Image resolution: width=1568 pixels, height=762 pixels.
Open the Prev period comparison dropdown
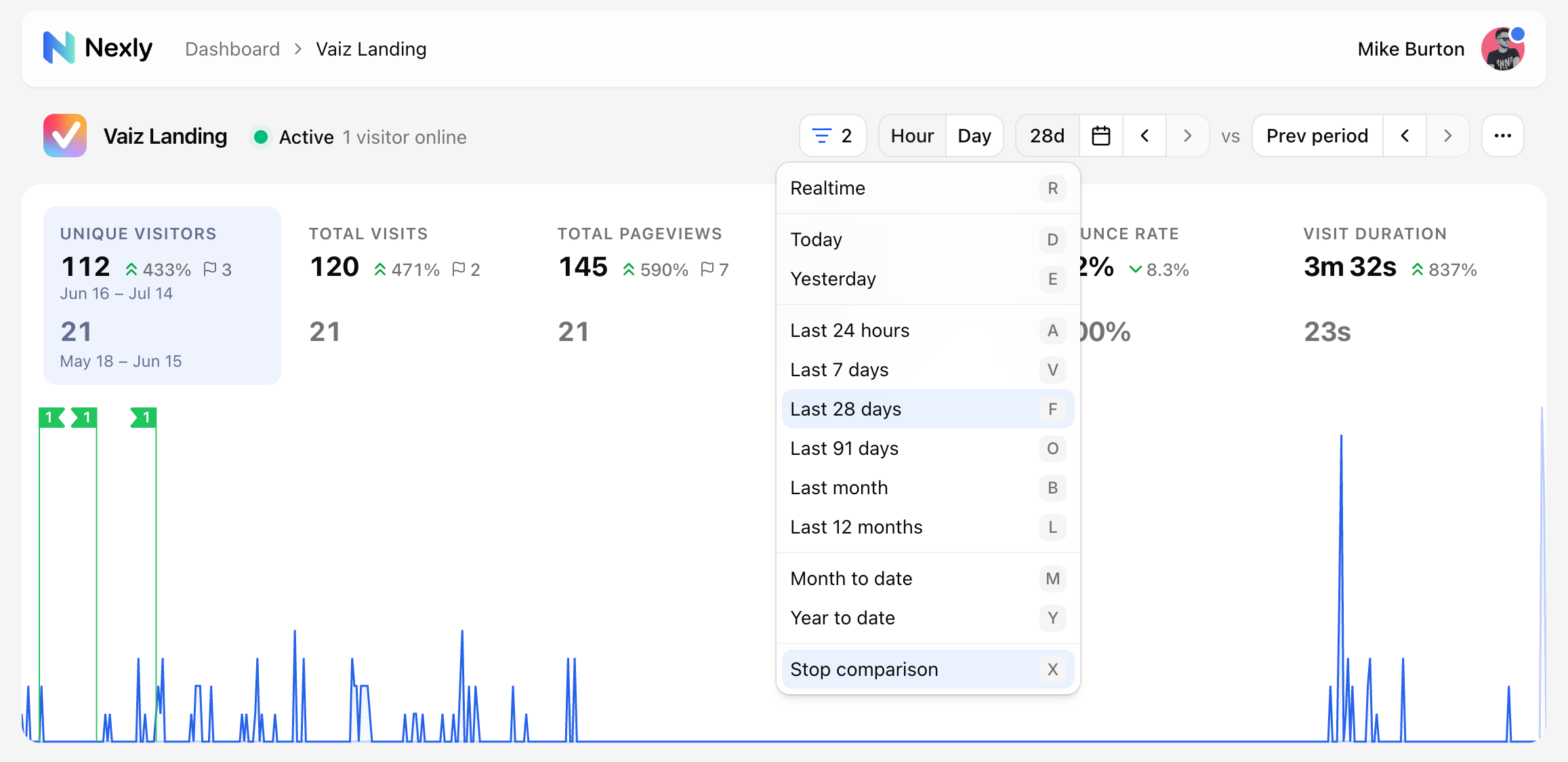[1317, 136]
